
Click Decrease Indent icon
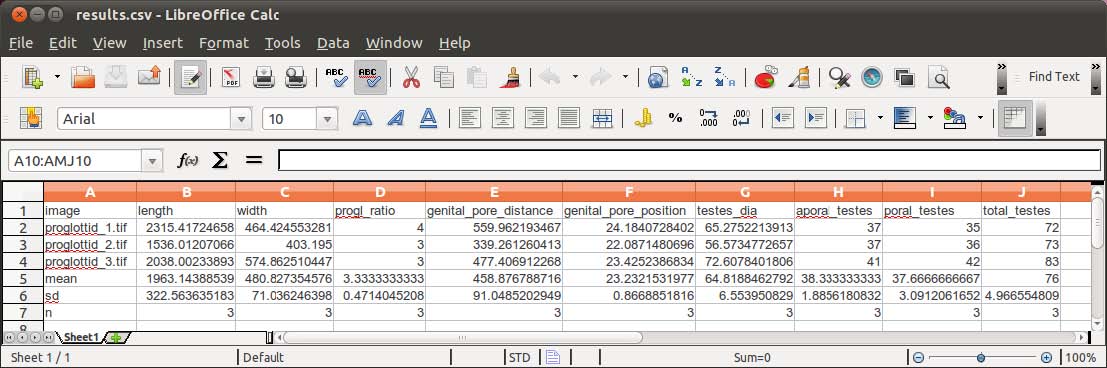coord(782,118)
